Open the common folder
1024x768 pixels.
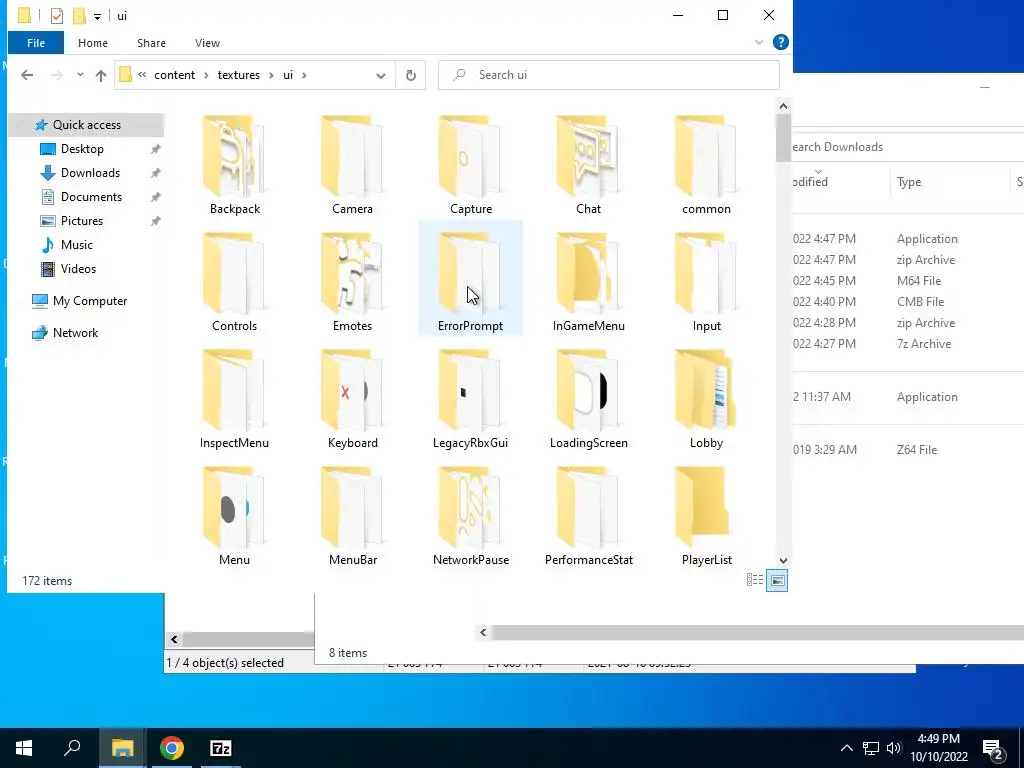[x=706, y=166]
